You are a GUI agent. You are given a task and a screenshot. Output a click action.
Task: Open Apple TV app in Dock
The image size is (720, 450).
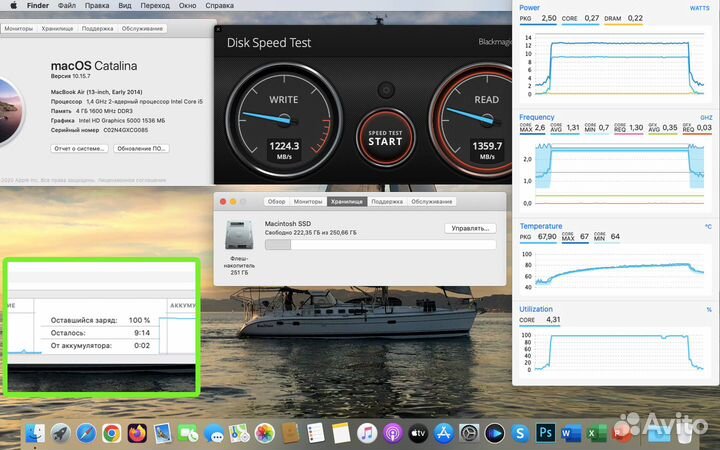pos(418,433)
